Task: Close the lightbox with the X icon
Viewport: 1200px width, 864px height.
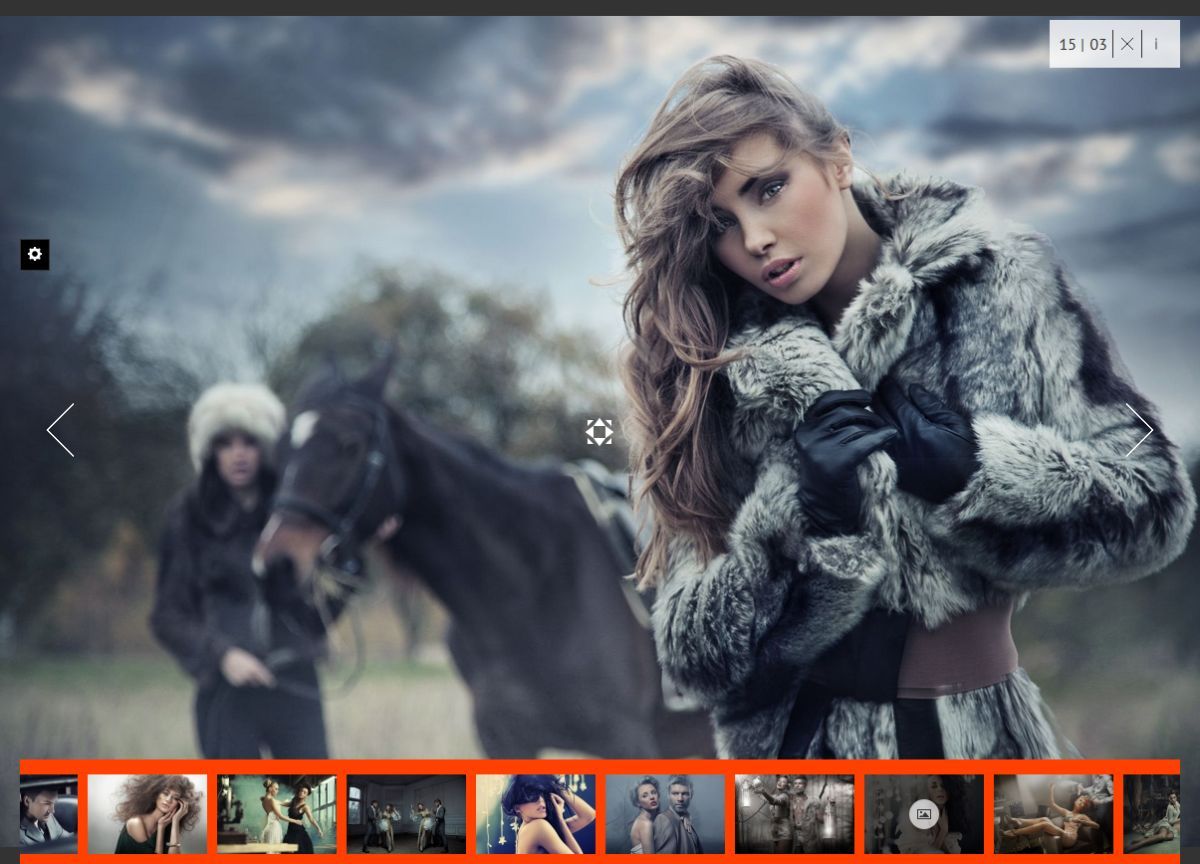Action: coord(1127,44)
